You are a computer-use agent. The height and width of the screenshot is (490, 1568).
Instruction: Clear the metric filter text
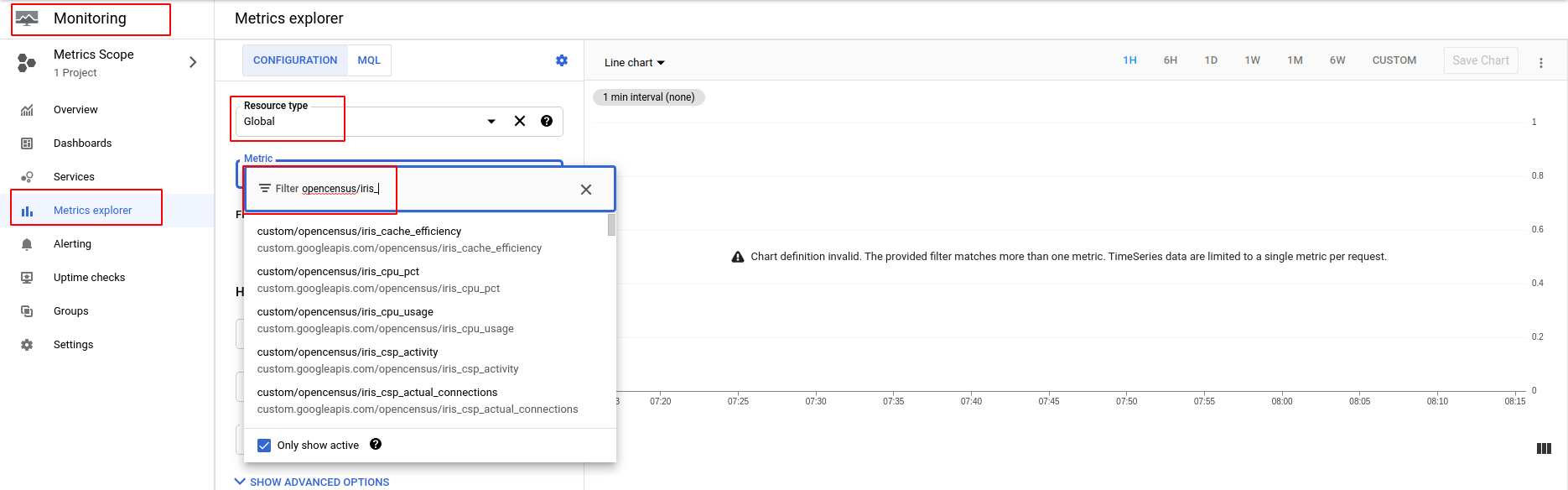coord(586,190)
